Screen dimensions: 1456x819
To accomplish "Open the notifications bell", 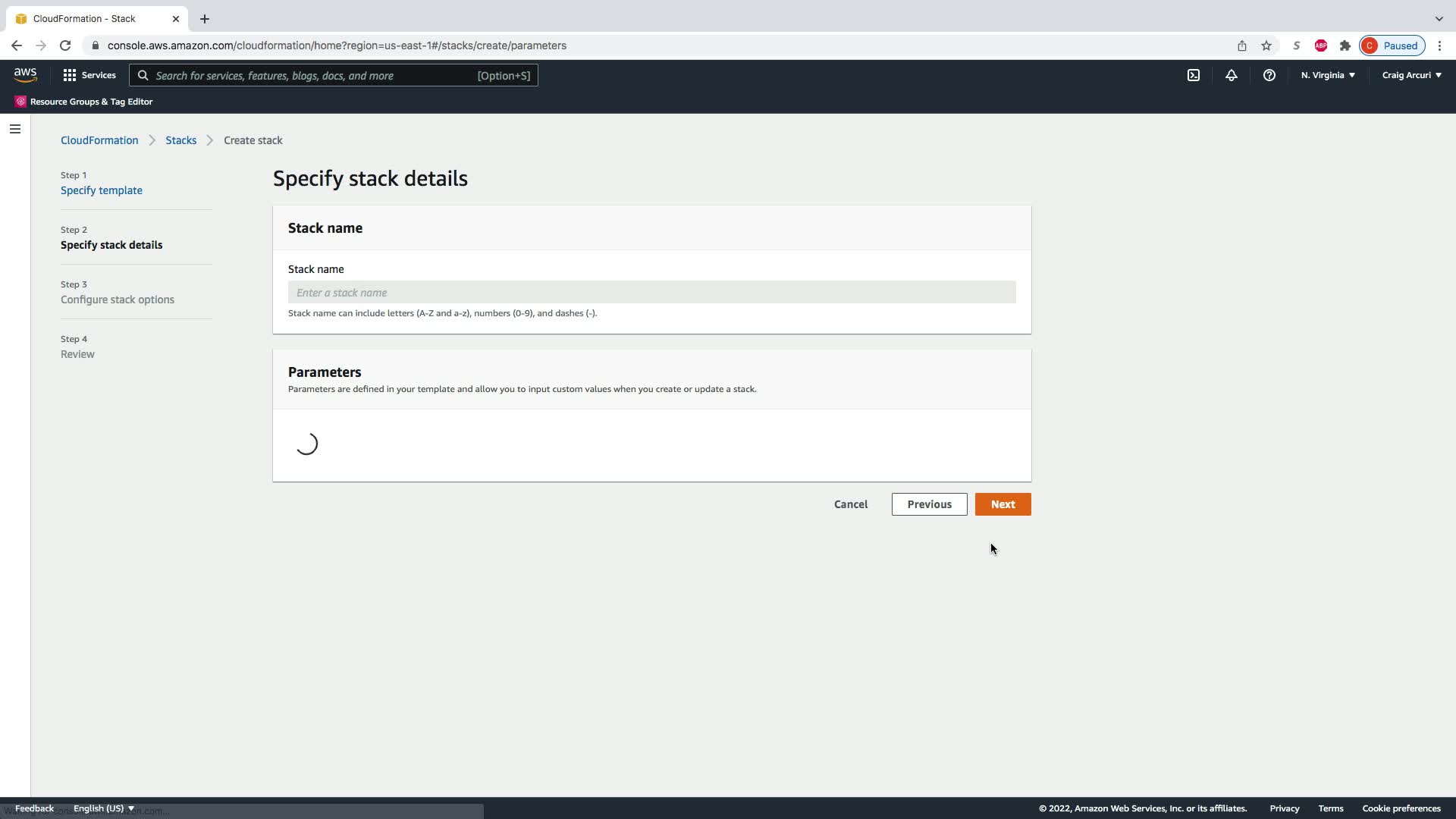I will (x=1231, y=75).
